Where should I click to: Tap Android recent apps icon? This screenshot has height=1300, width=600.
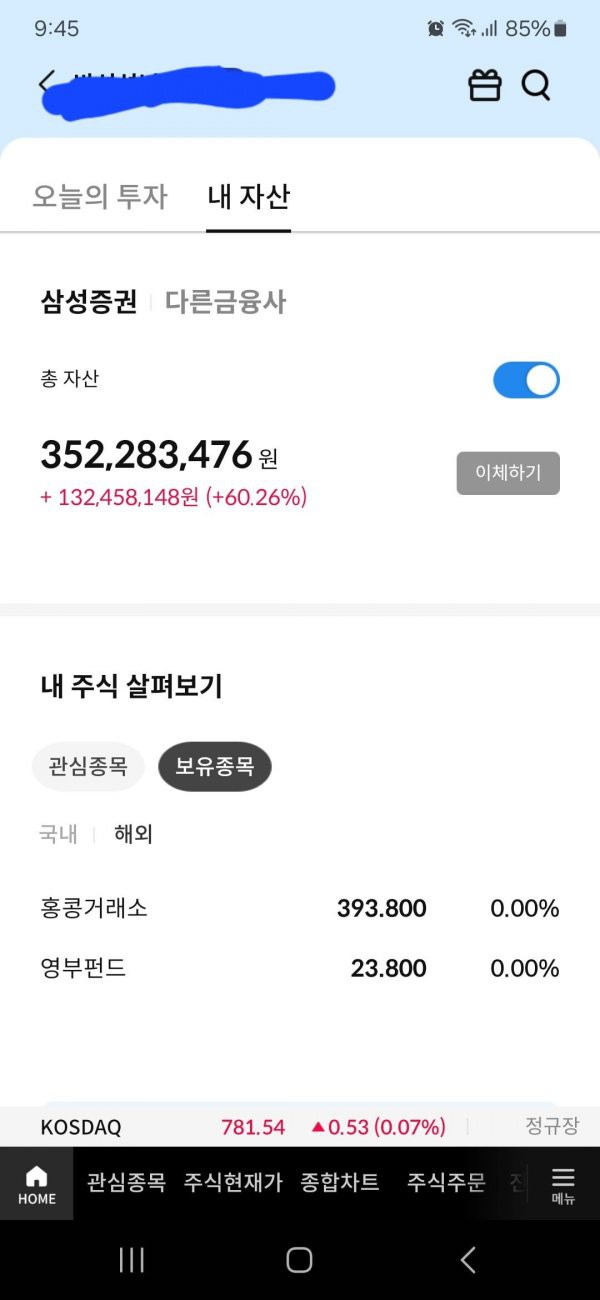click(131, 1260)
